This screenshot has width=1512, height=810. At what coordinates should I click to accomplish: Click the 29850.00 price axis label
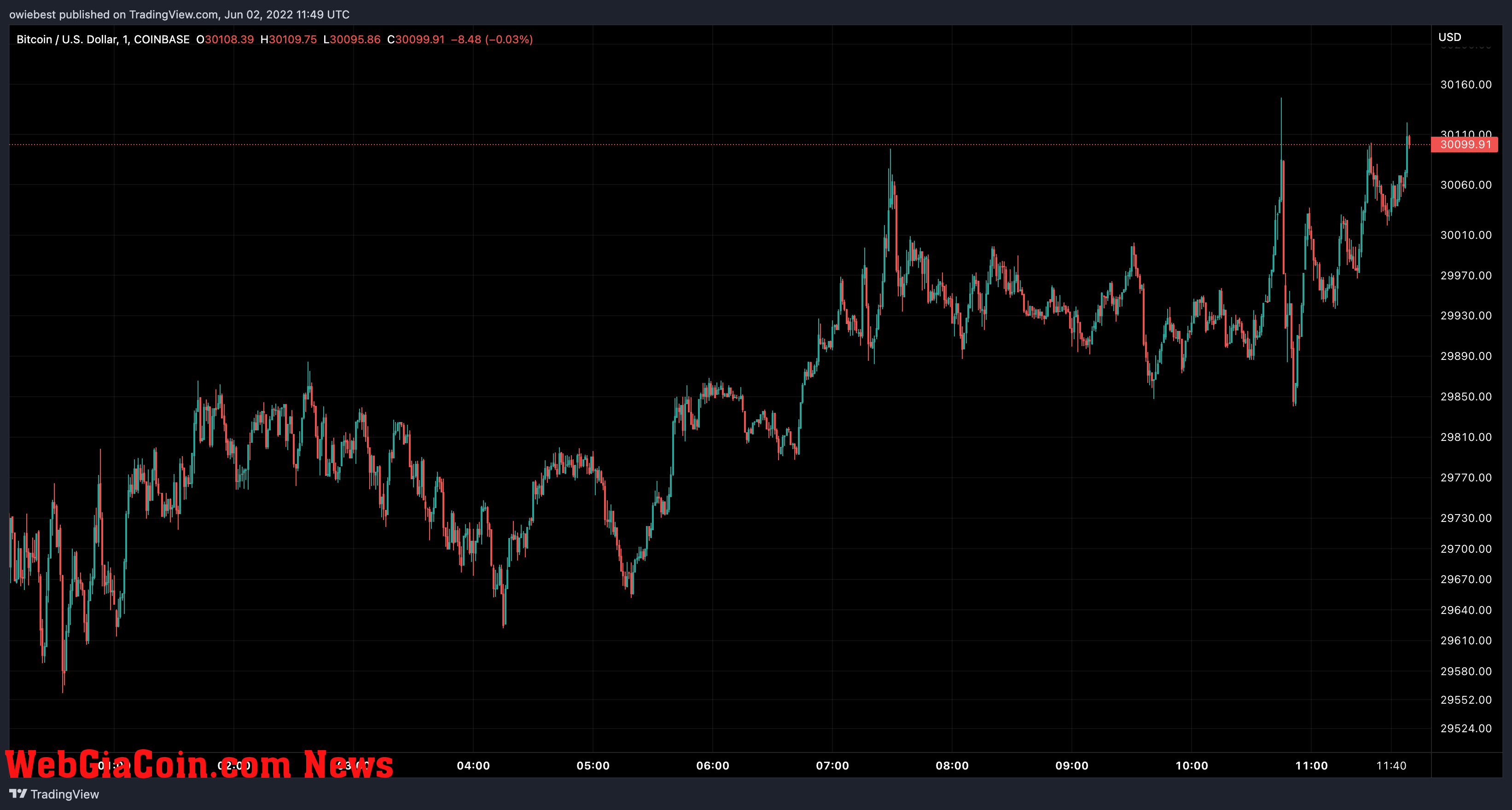1465,397
